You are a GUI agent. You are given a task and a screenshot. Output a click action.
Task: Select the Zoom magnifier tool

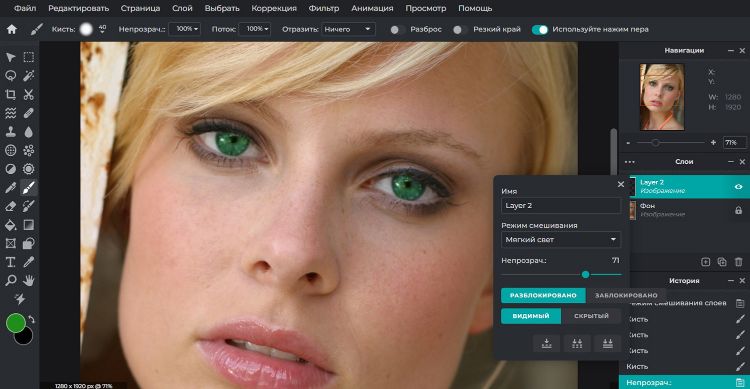pyautogui.click(x=11, y=280)
